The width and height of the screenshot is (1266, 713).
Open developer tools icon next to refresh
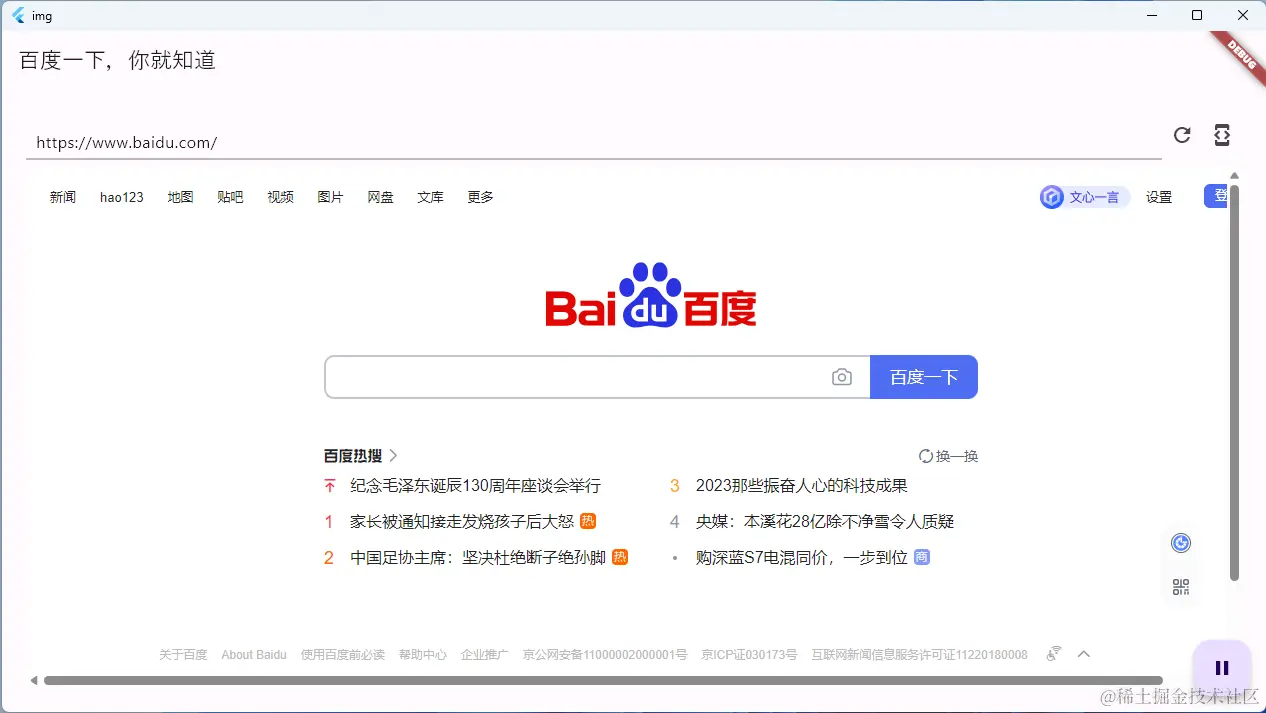[1222, 135]
